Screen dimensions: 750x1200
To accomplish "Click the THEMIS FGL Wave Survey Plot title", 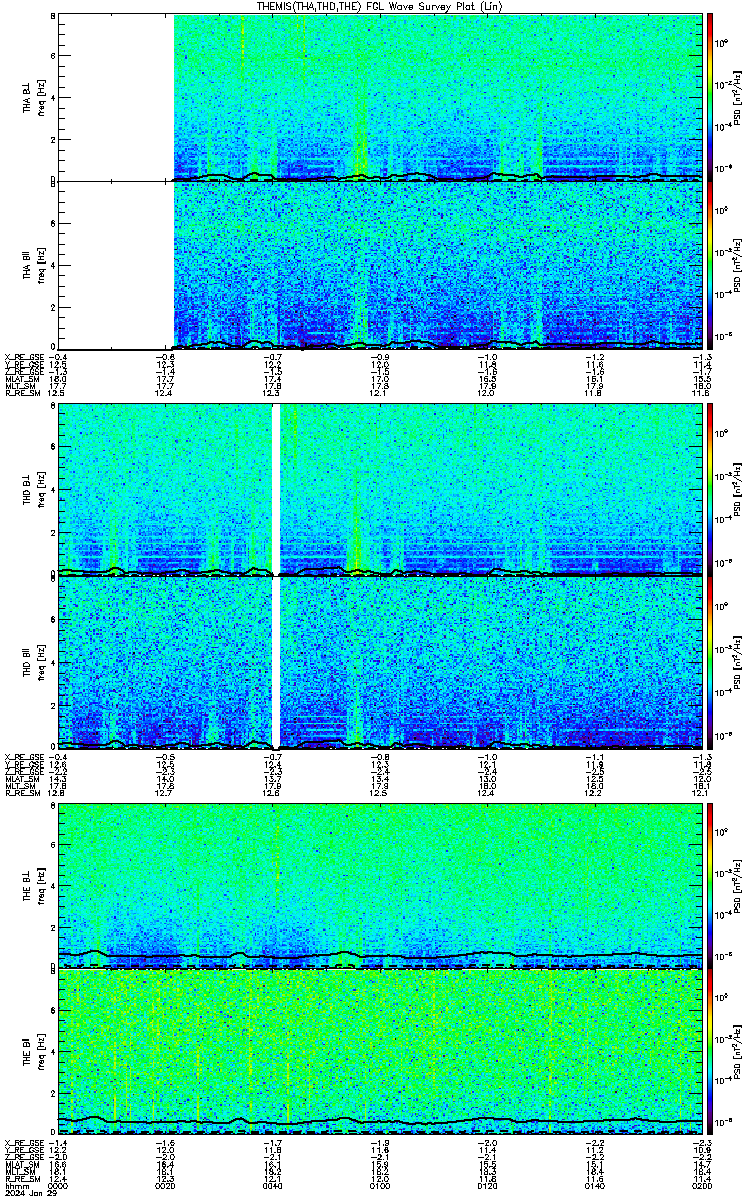I will (x=380, y=6).
